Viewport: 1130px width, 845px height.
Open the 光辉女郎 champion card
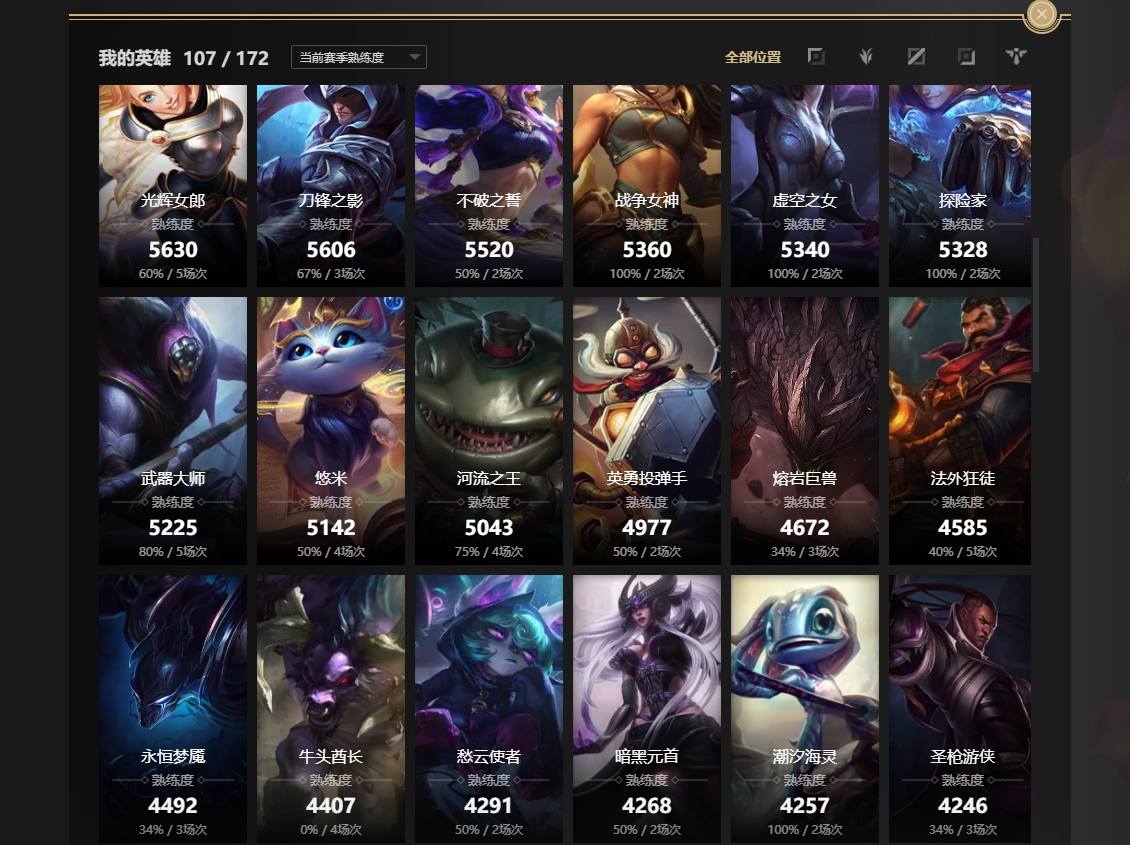pyautogui.click(x=173, y=186)
